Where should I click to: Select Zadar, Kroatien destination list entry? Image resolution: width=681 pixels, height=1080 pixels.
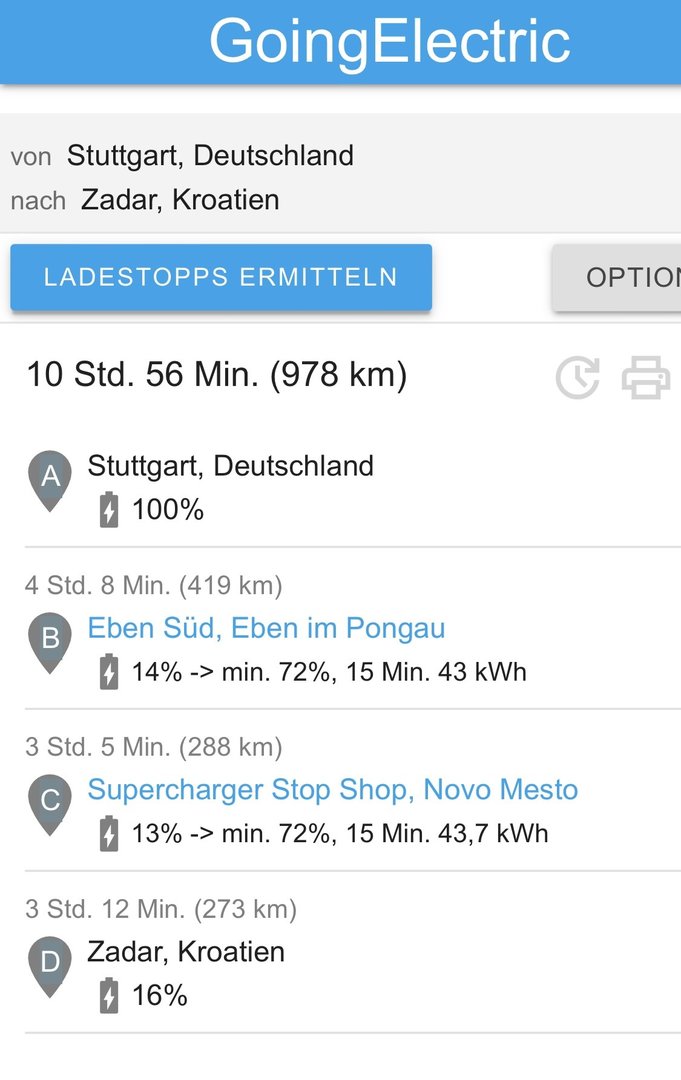(186, 952)
